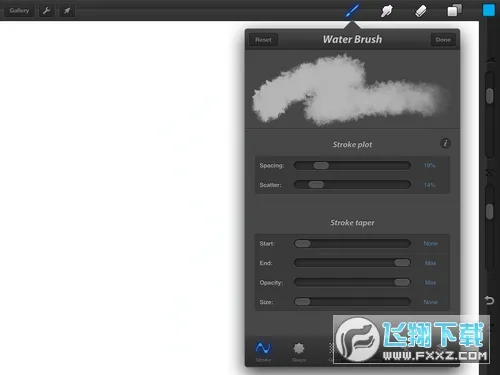
Task: Click the Water Brush title
Action: coord(352,39)
